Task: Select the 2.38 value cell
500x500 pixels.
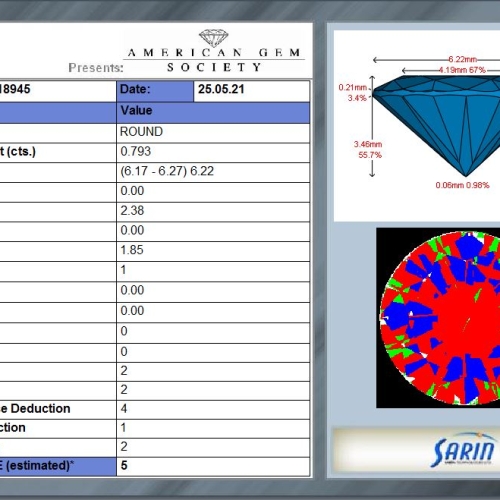Action: pos(213,212)
